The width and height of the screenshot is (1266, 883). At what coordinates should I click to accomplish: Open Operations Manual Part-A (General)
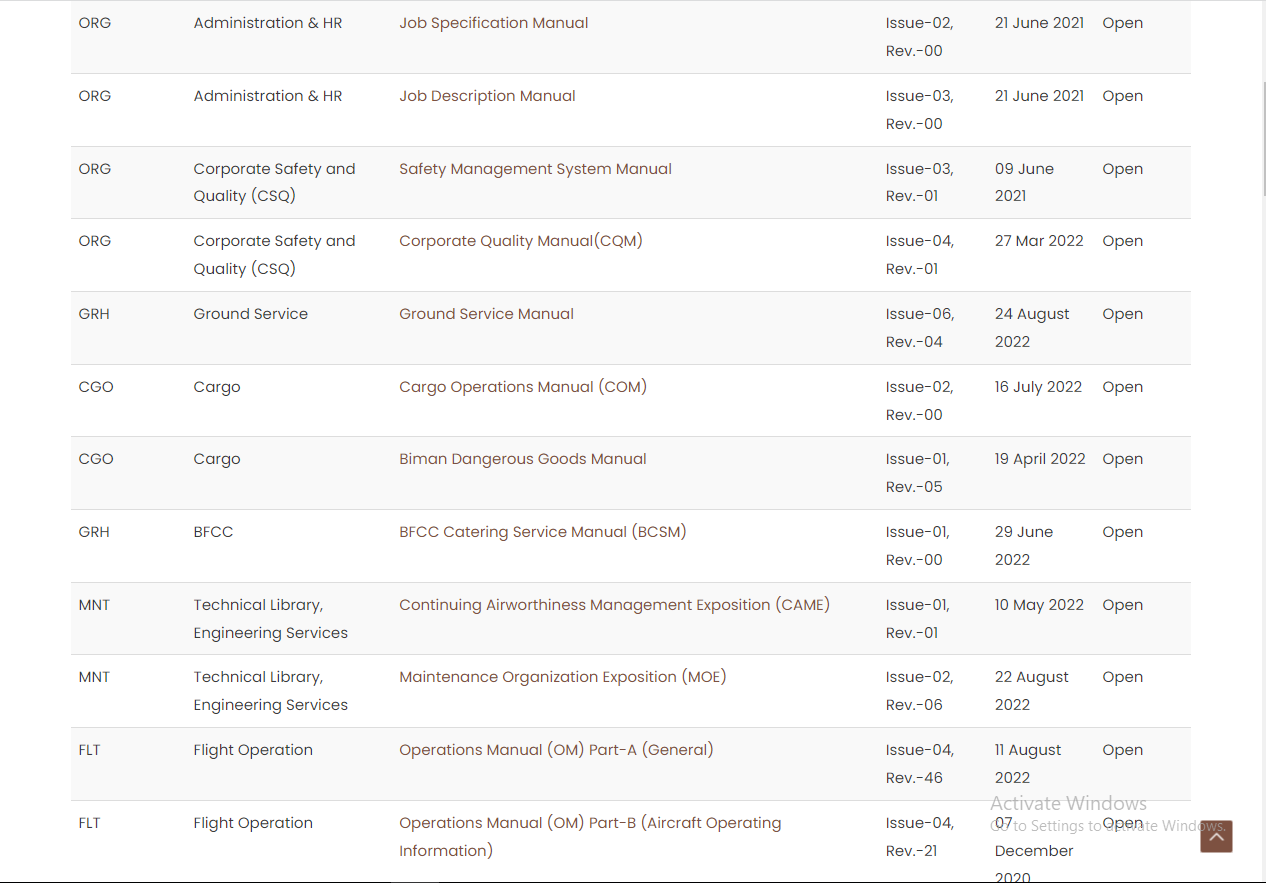click(556, 750)
